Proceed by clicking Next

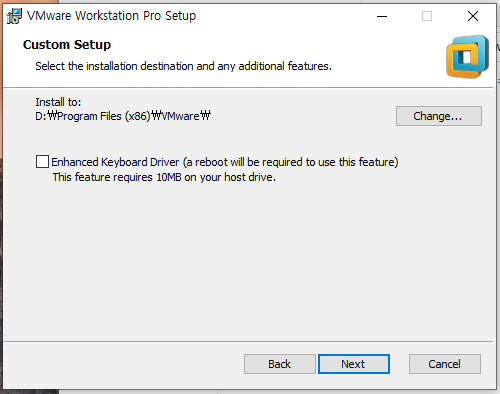point(354,364)
